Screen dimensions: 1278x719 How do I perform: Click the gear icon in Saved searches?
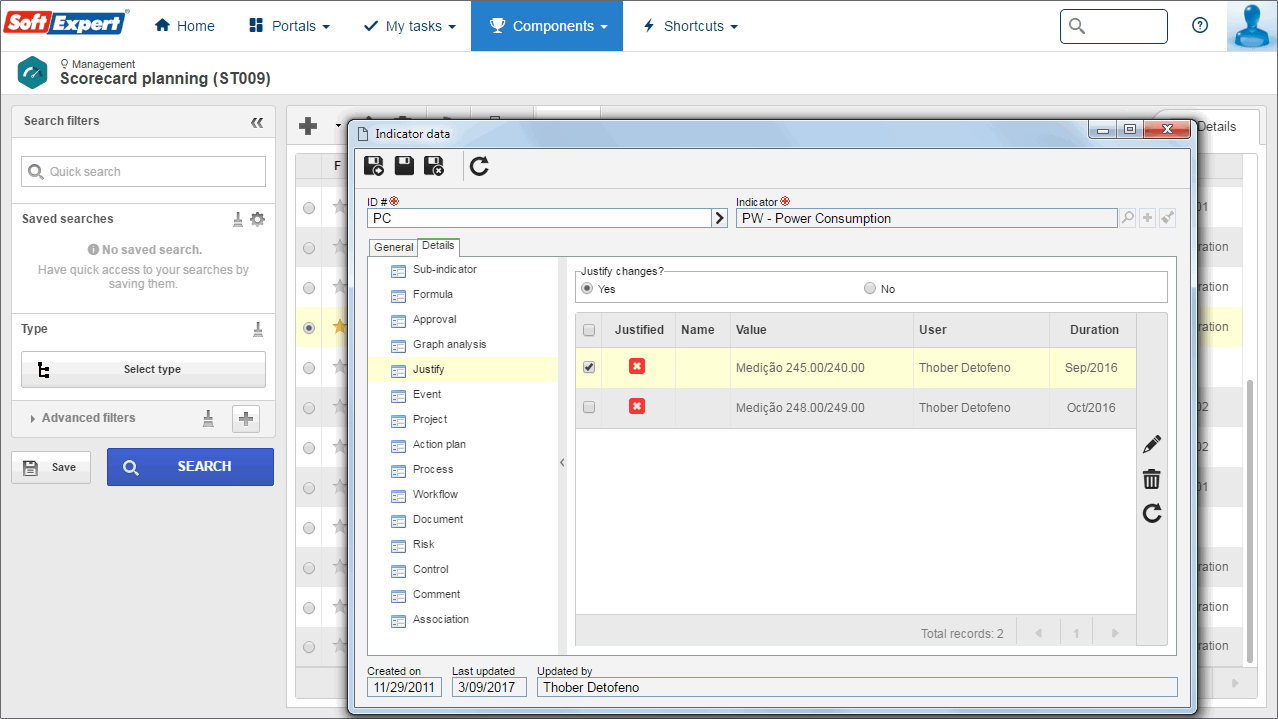258,219
